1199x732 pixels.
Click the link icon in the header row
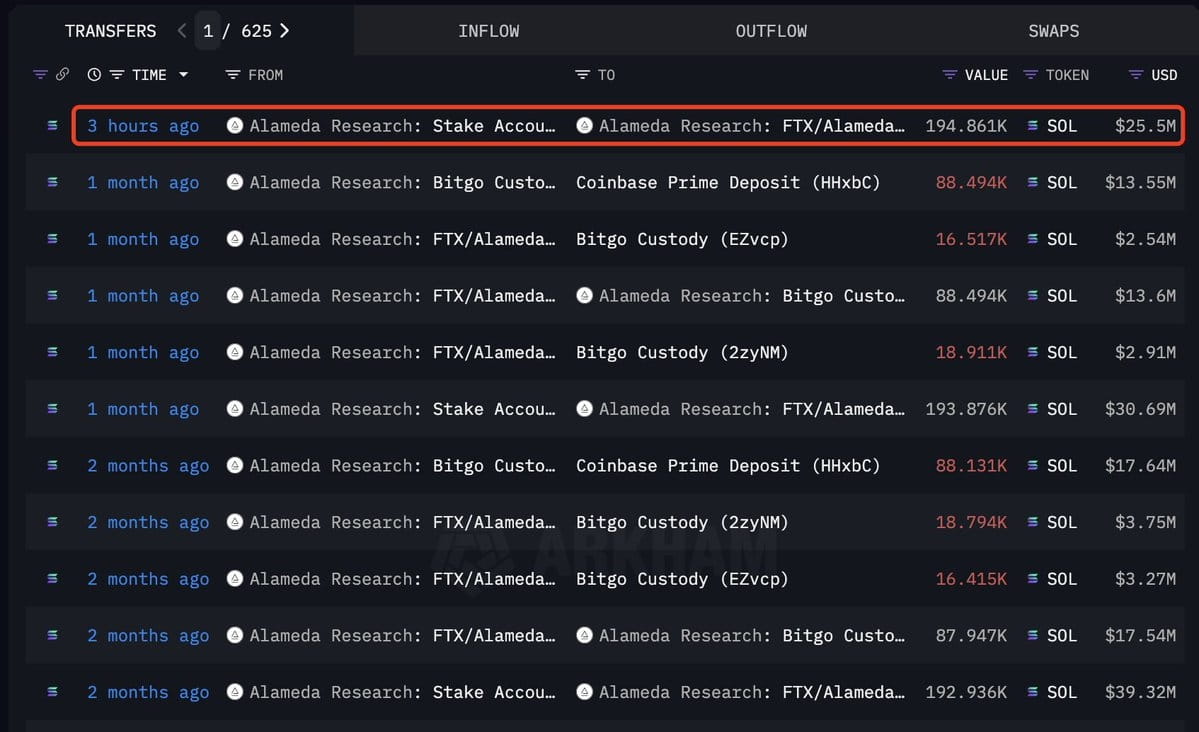62,75
